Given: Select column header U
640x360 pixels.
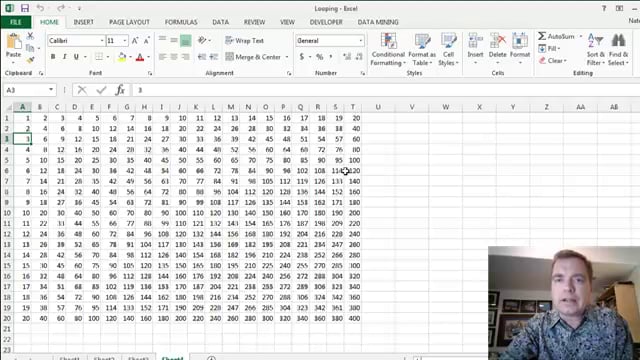Looking at the screenshot, I should 378,107.
